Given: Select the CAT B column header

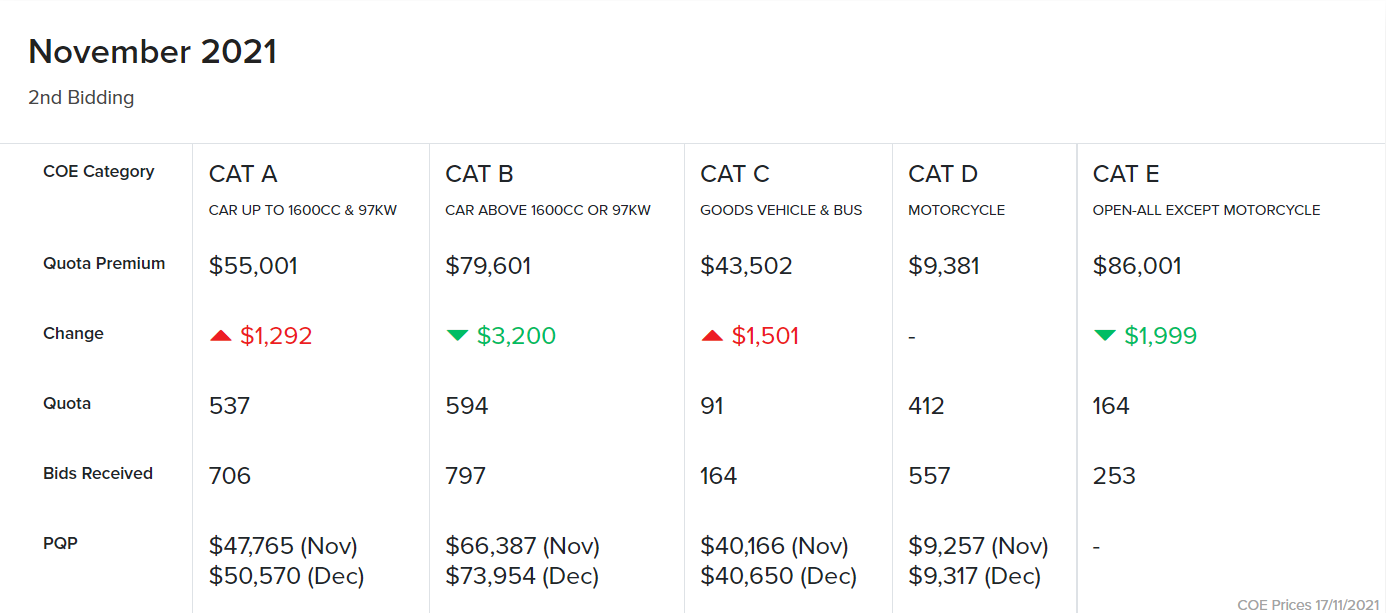Looking at the screenshot, I should [x=479, y=174].
